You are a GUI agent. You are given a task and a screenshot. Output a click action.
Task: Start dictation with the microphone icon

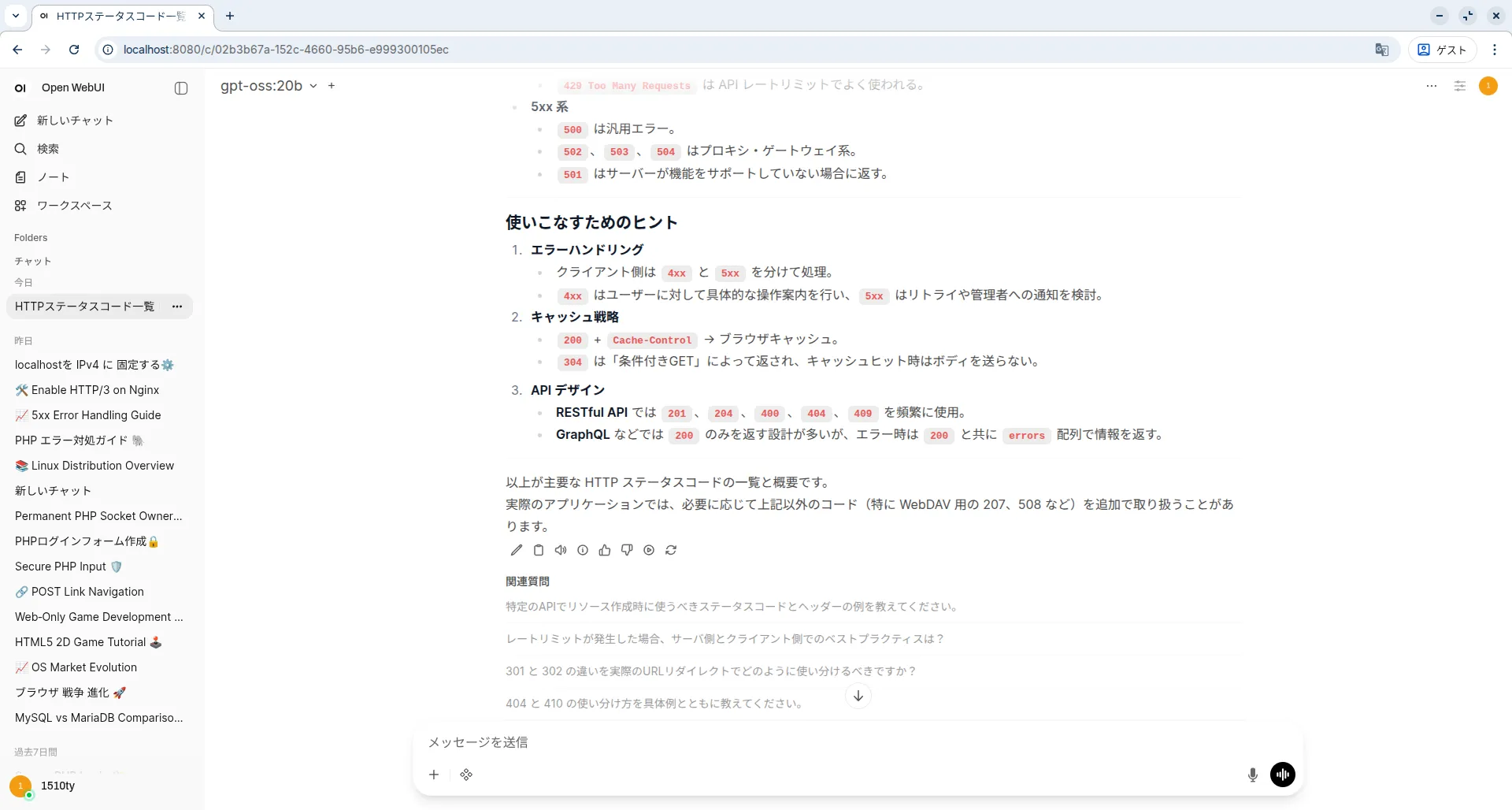coord(1253,775)
